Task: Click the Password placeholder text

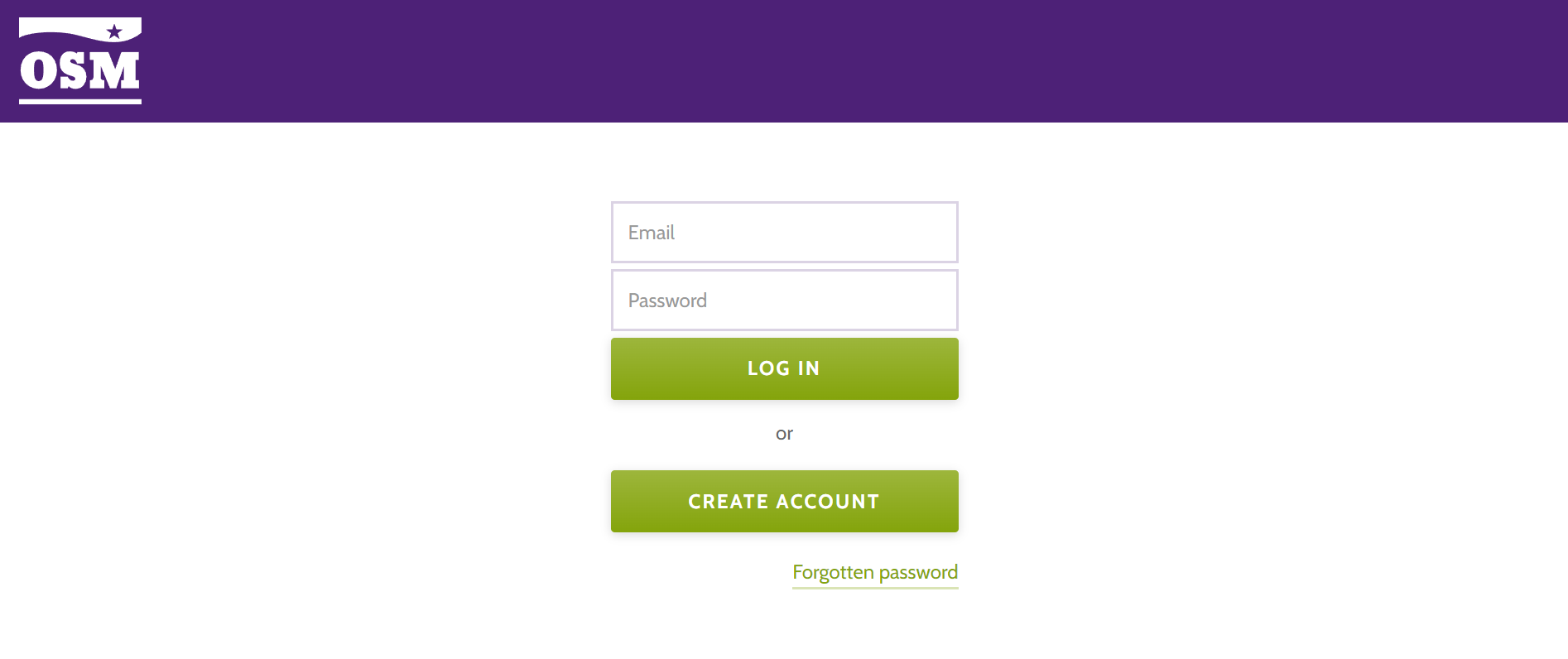Action: [x=667, y=300]
